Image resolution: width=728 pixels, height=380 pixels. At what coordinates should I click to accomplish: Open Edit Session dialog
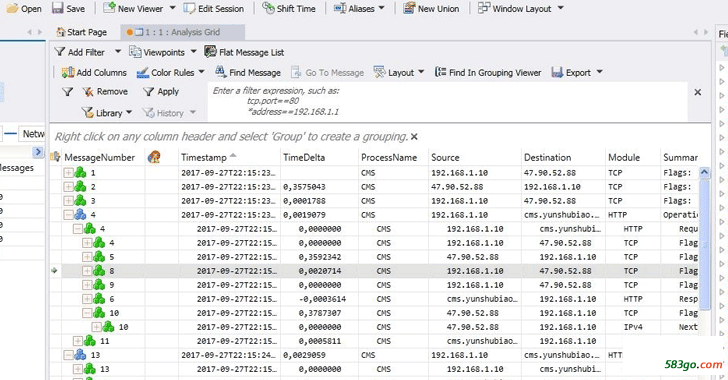(x=214, y=8)
